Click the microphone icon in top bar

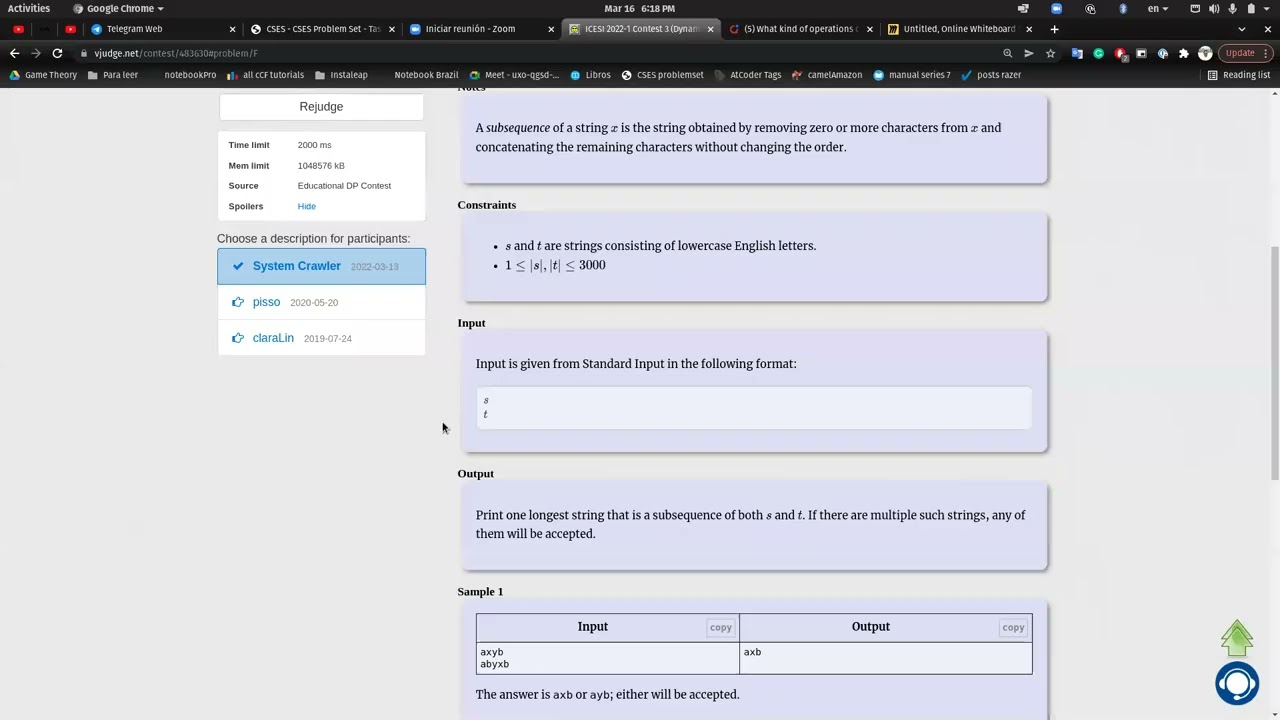point(1233,8)
